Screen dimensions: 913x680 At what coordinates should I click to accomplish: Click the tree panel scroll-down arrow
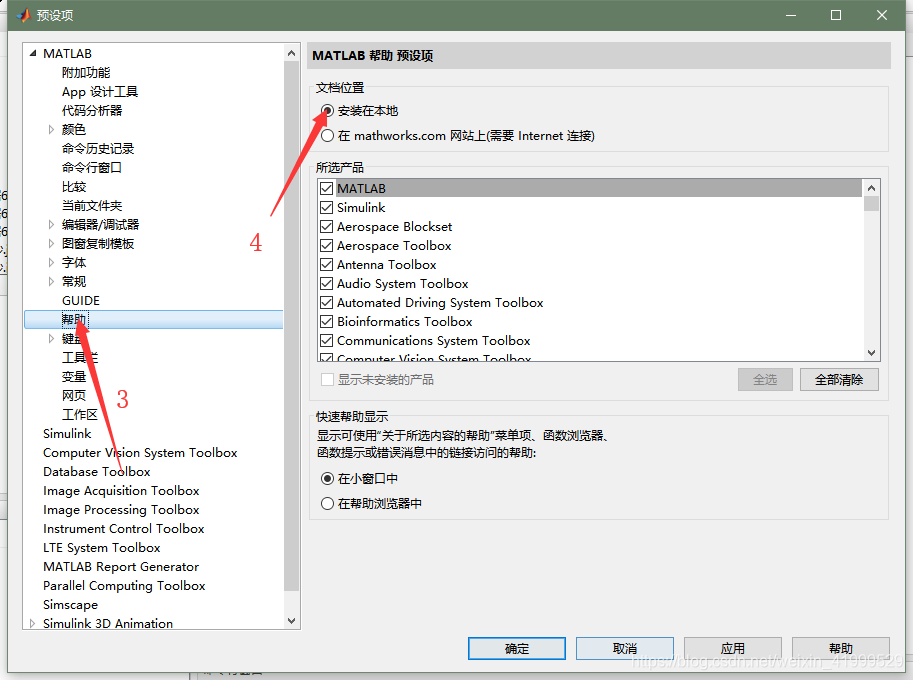[x=291, y=621]
